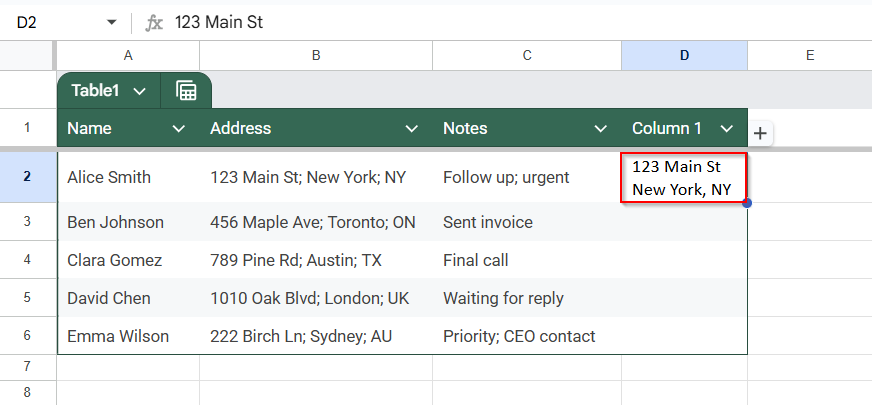
Task: Click the cell 1010 Oak Blvd; London; UK
Action: click(x=316, y=298)
